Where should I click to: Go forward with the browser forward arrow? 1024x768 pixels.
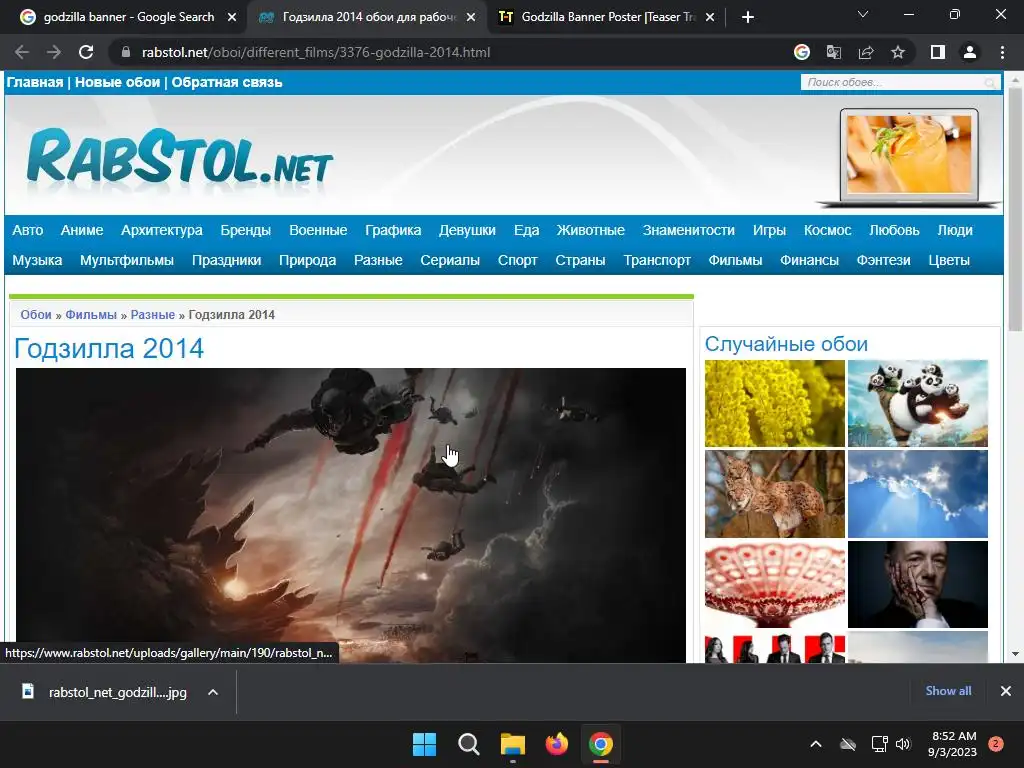pos(54,52)
